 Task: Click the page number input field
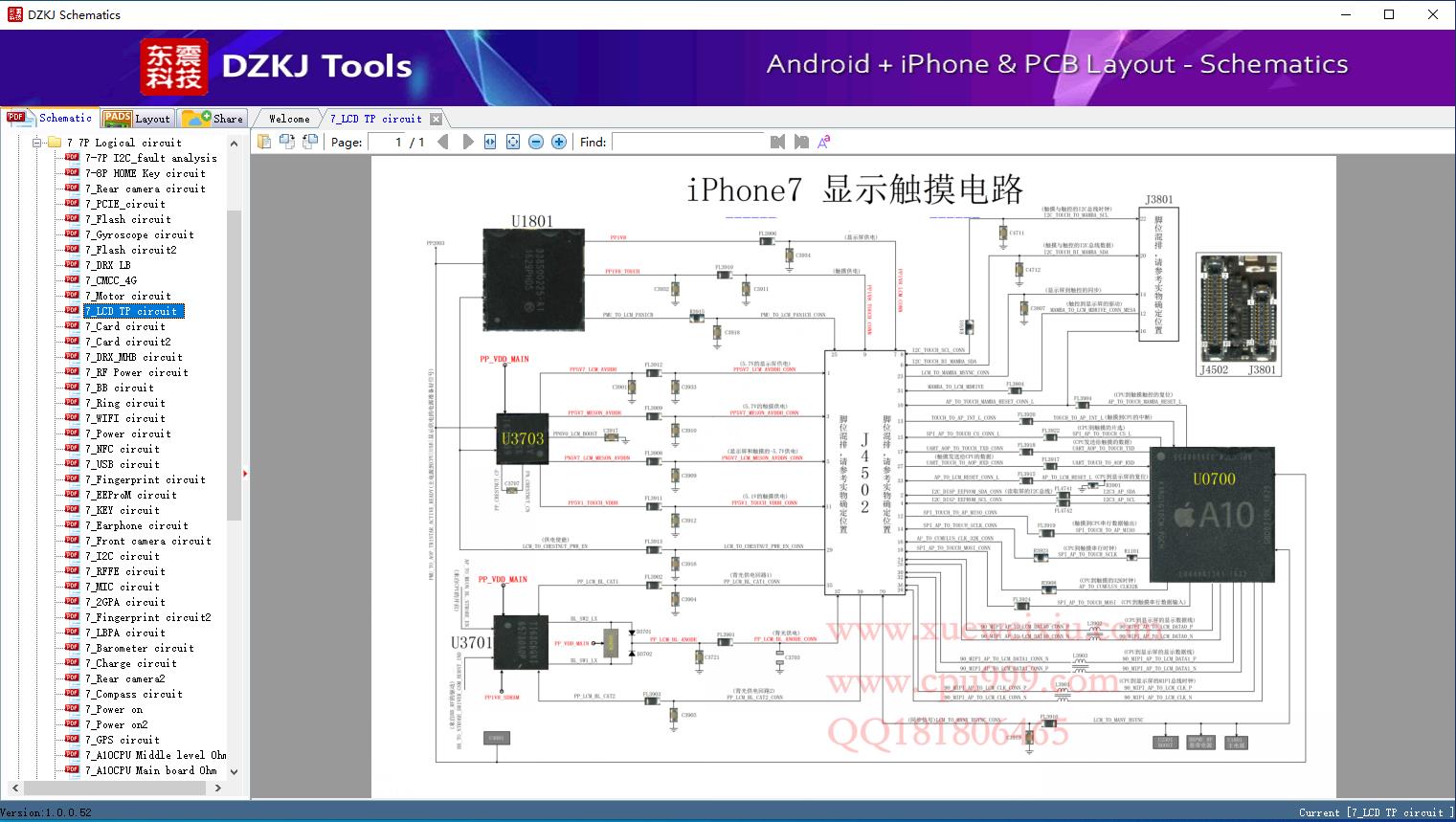(385, 142)
